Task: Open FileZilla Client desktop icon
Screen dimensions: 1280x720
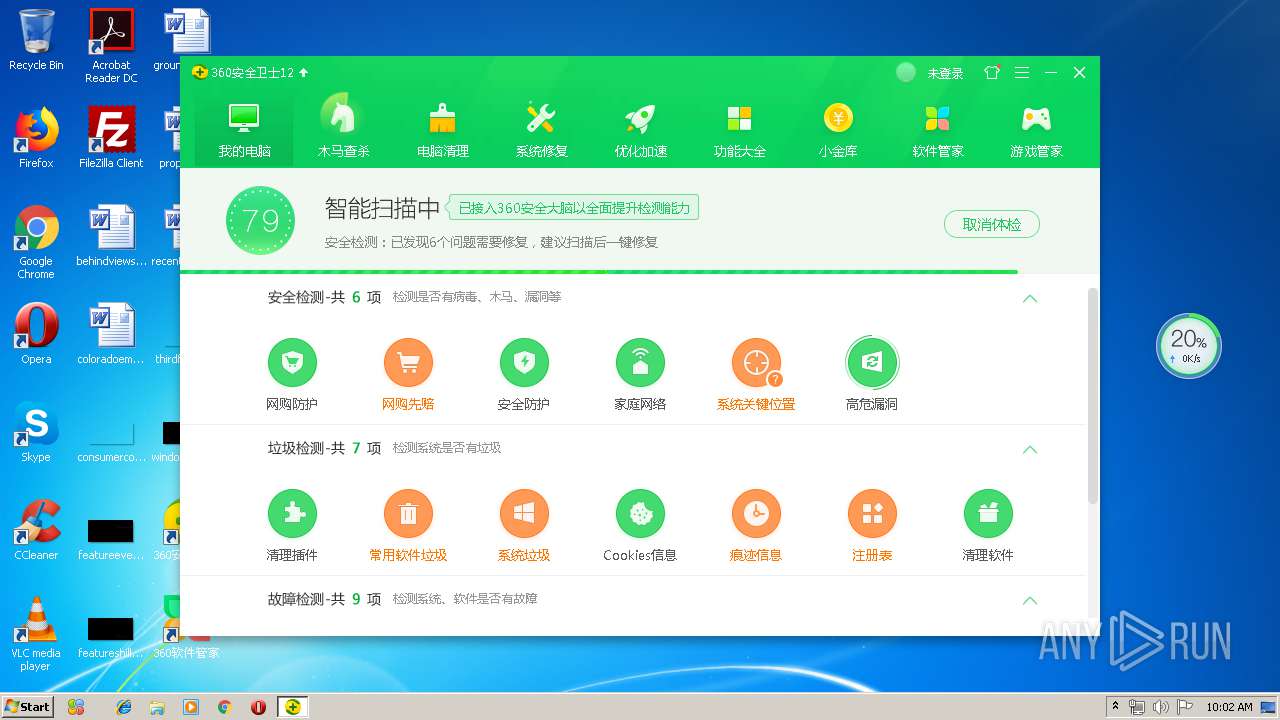Action: (111, 138)
